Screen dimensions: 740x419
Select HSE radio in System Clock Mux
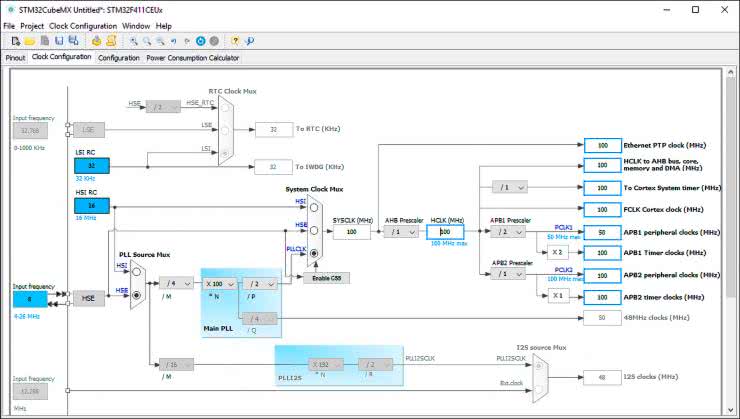(x=316, y=230)
